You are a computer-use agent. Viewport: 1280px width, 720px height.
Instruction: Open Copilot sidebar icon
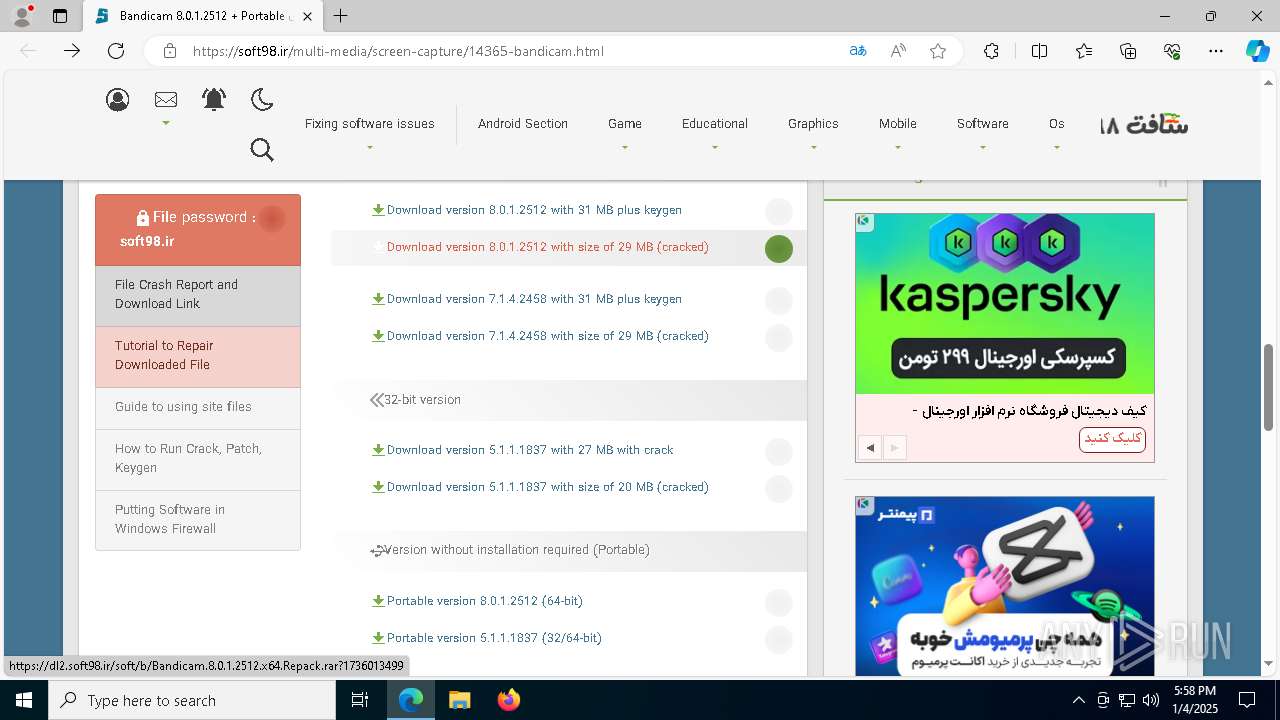1257,51
